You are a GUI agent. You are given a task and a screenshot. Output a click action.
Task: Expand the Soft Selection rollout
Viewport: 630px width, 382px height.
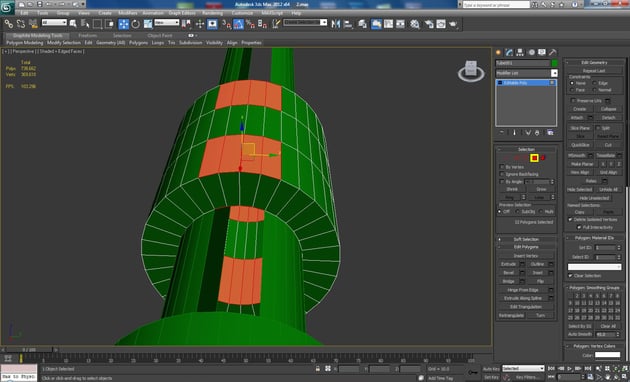[x=526, y=239]
